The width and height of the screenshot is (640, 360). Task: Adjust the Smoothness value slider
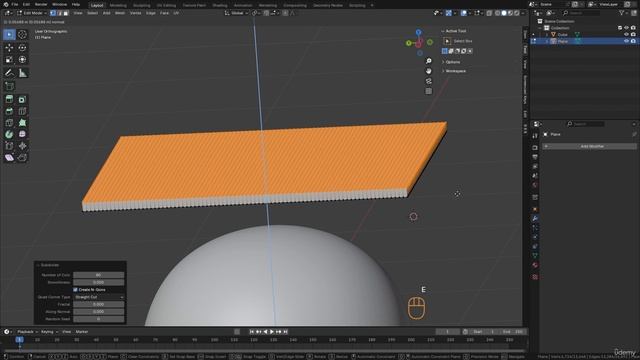pos(99,282)
